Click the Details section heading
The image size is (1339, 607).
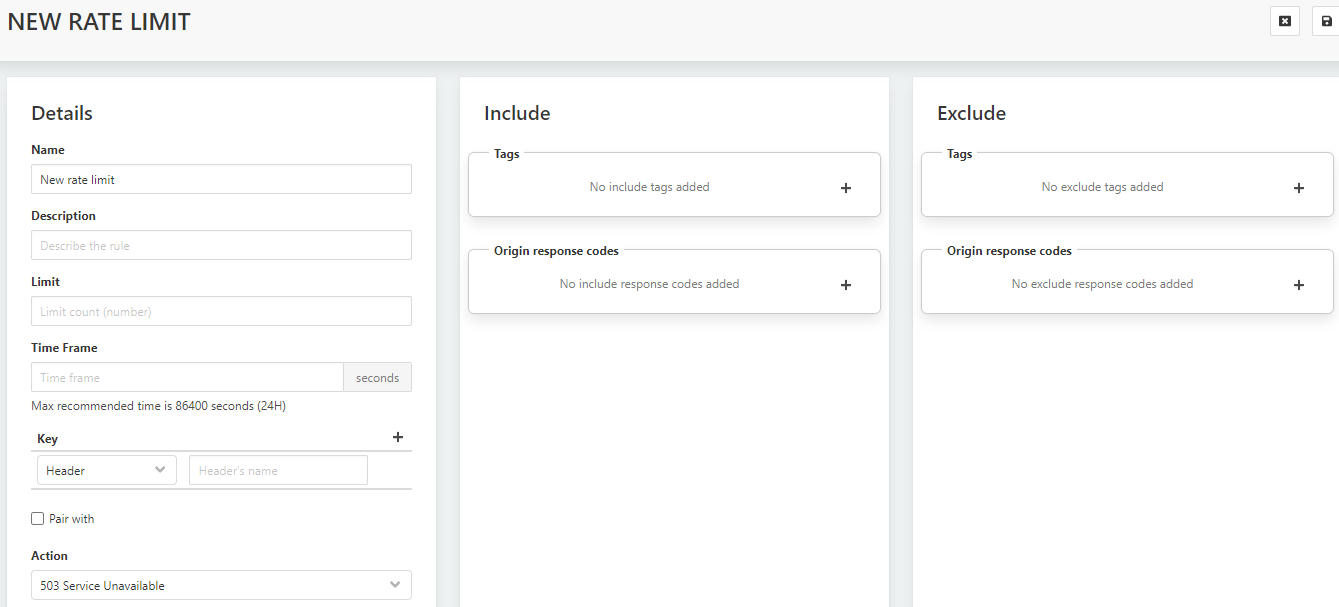[x=62, y=113]
